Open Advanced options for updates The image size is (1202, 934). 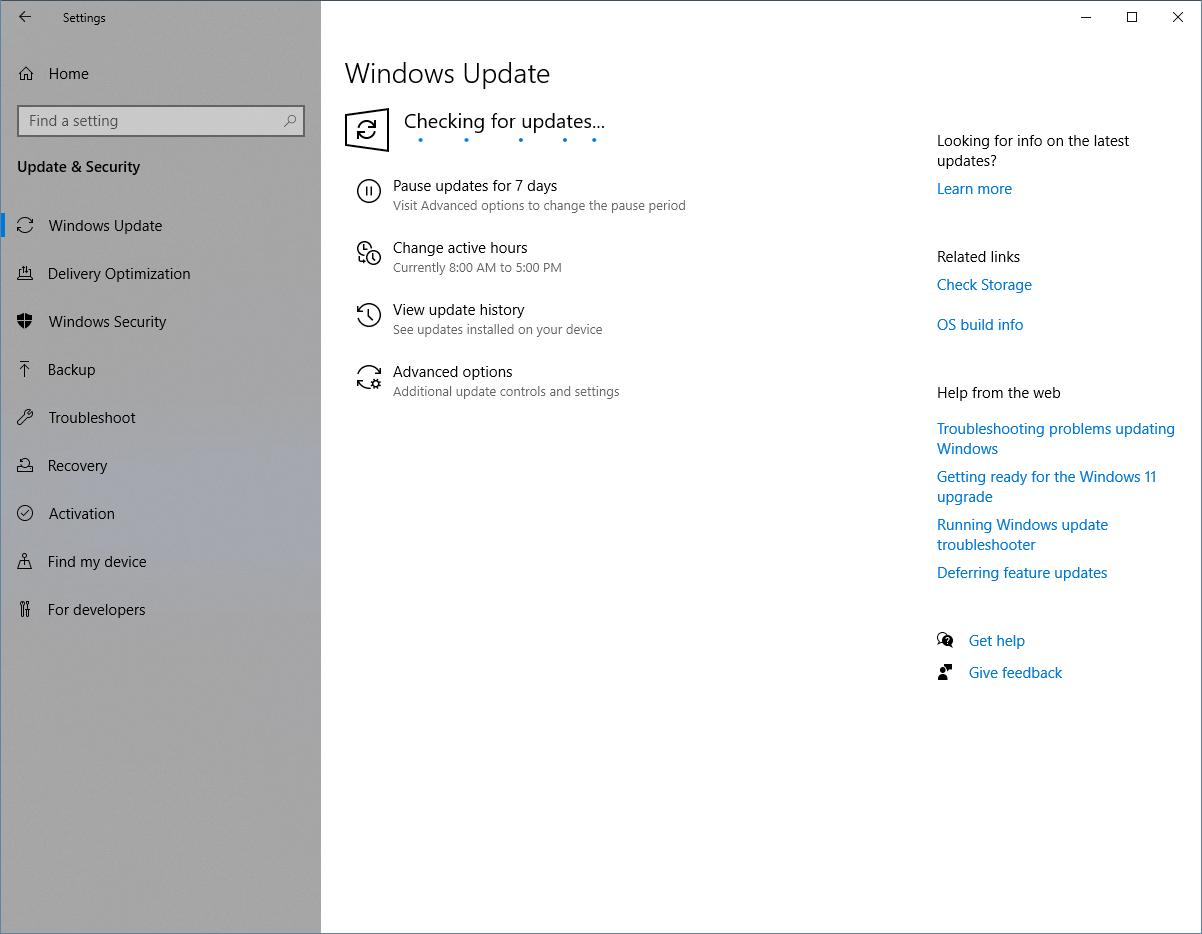pyautogui.click(x=488, y=381)
